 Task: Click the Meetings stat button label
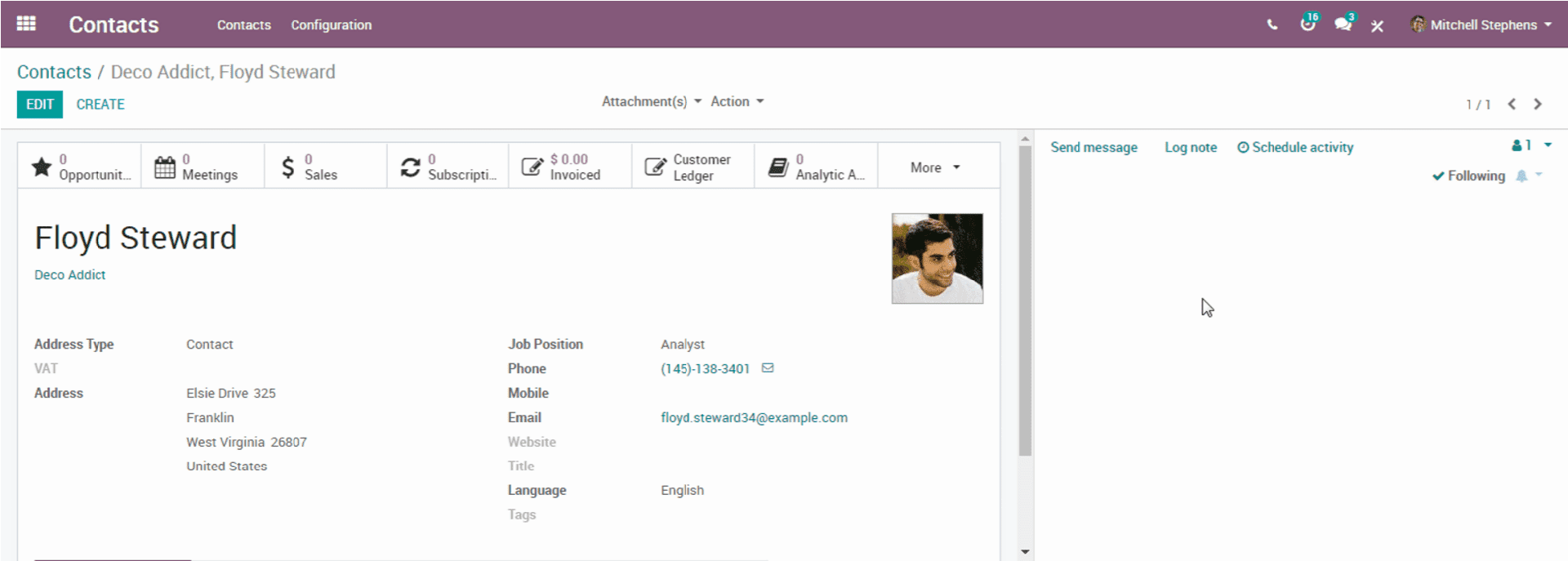pos(210,175)
